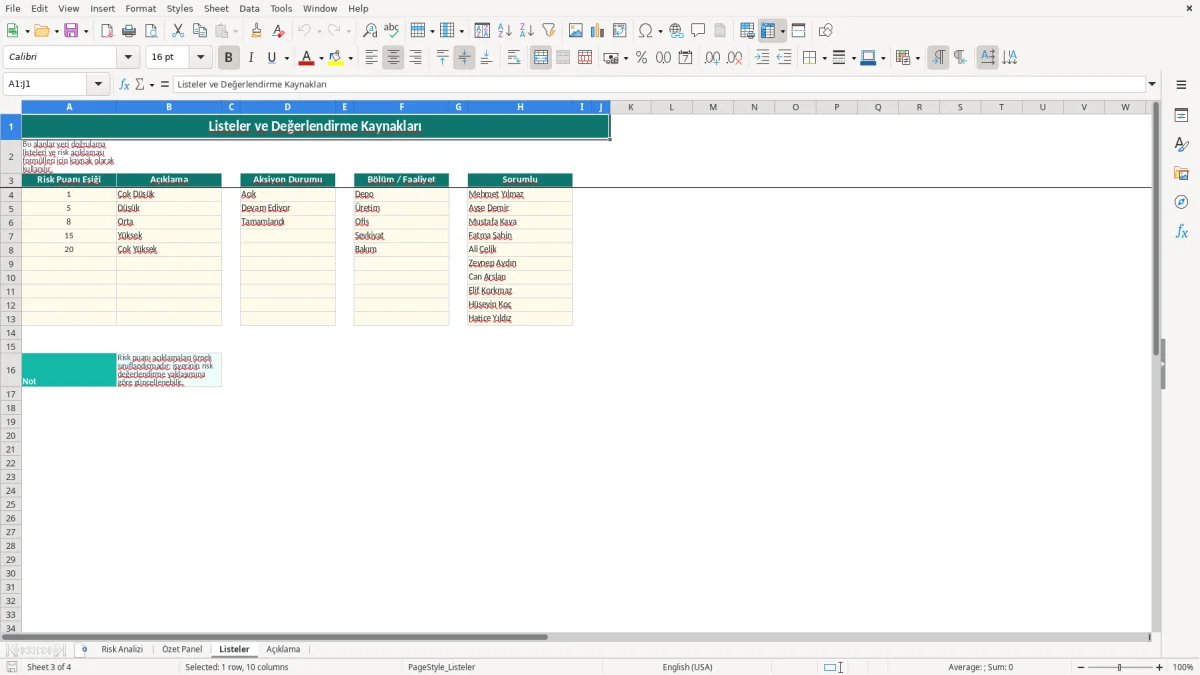Toggle Center Vertically alignment
Viewport: 1200px width, 675px height.
point(464,58)
